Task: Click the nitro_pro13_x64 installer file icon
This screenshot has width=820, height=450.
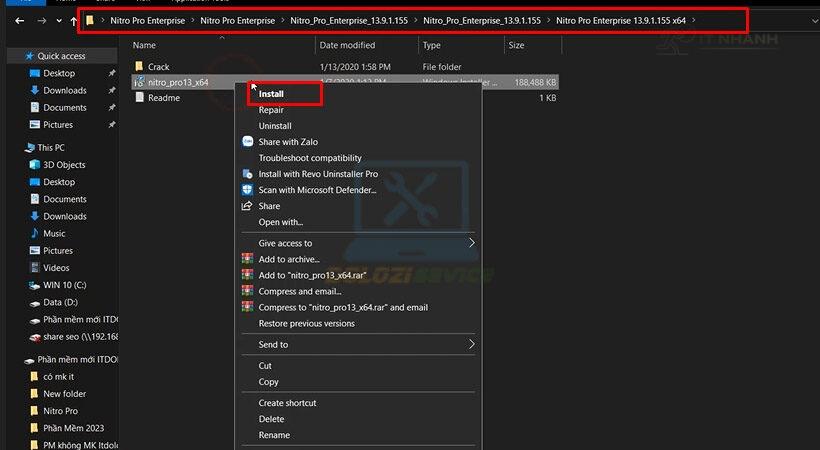Action: tap(140, 82)
